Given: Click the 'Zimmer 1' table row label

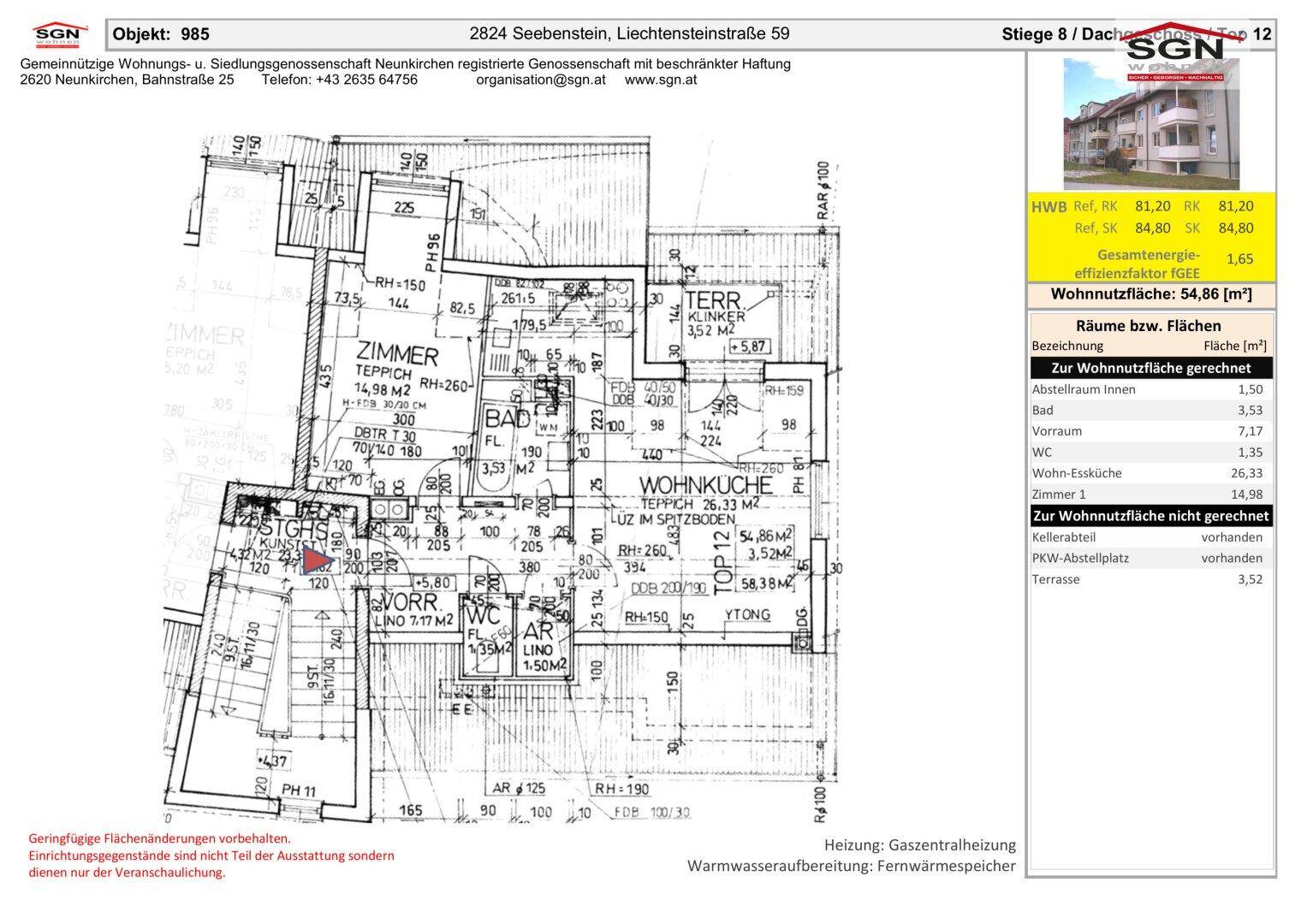Looking at the screenshot, I should pos(1059,494).
